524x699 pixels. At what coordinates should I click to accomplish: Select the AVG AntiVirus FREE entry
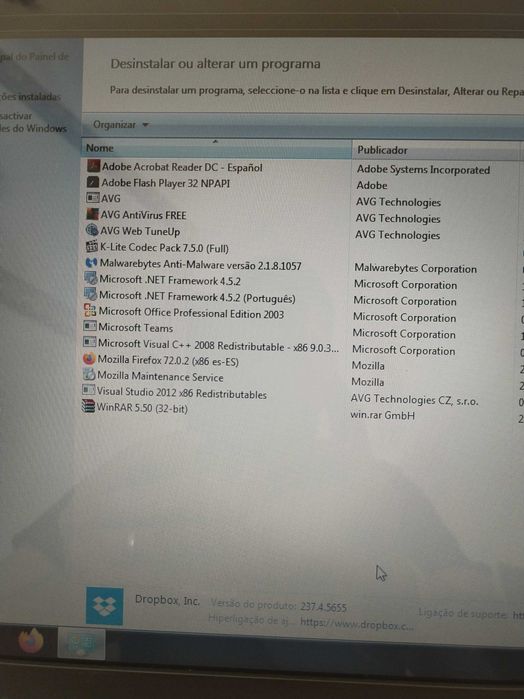pyautogui.click(x=143, y=215)
